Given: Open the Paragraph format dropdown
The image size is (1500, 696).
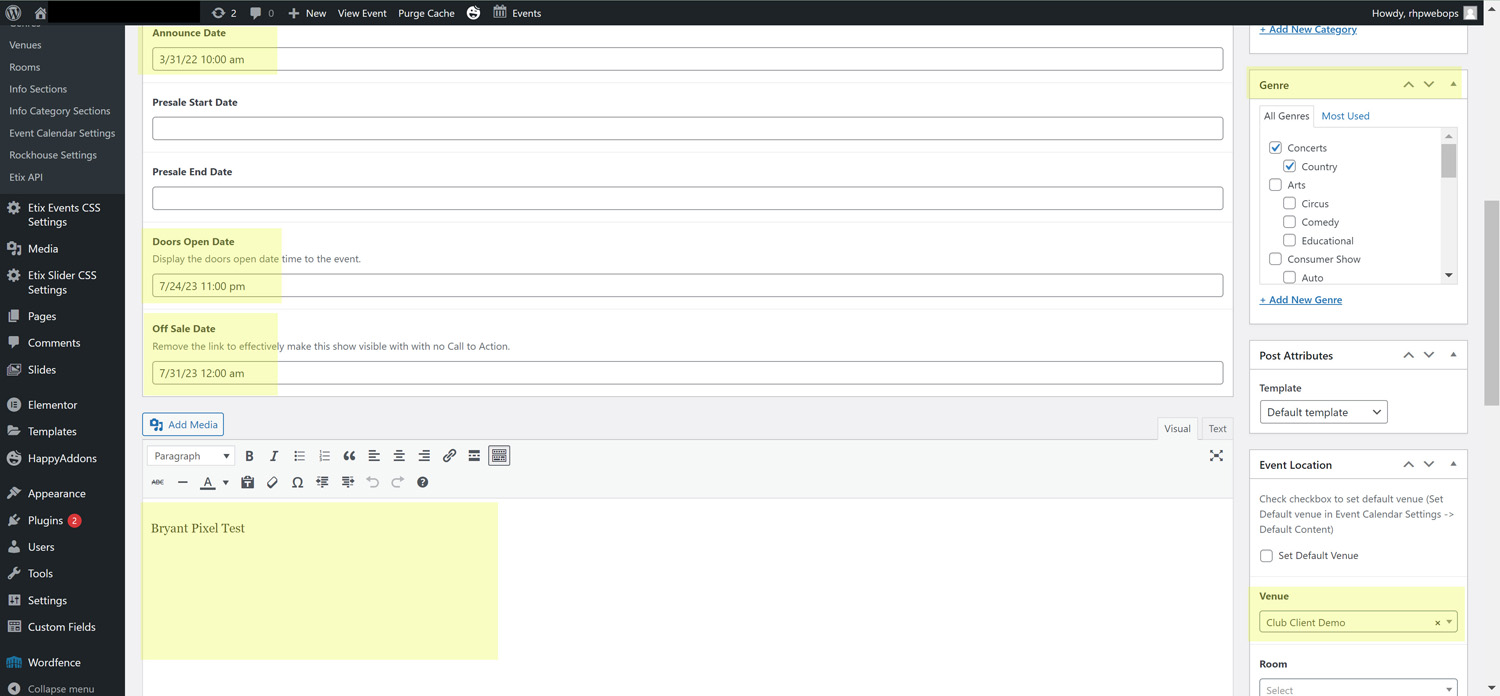Looking at the screenshot, I should coord(191,456).
